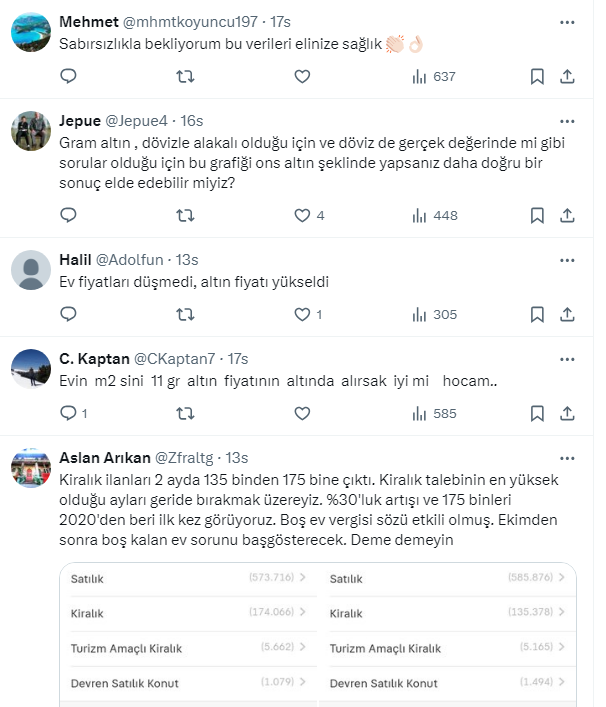Bookmark Jepue's tweet

pos(536,215)
